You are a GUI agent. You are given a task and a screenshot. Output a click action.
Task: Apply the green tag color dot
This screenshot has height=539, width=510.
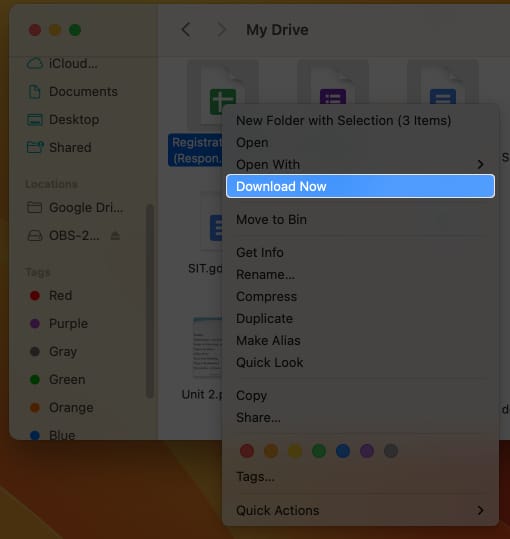click(x=319, y=451)
